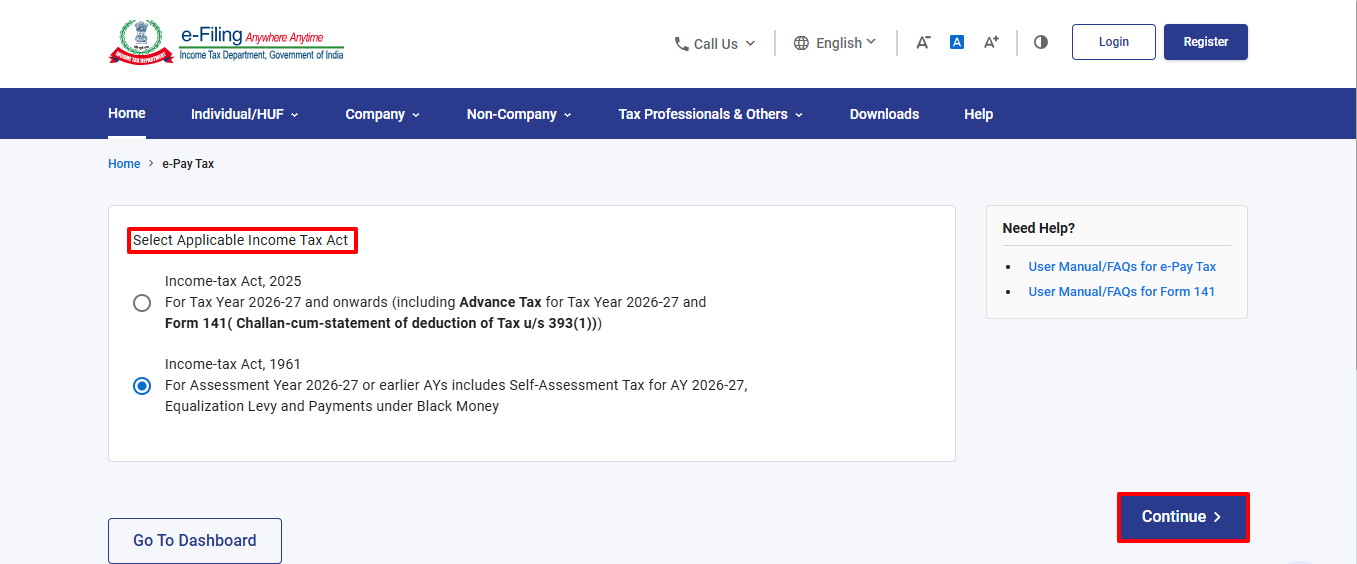The image size is (1357, 564).
Task: Click the Login button
Action: (1114, 42)
